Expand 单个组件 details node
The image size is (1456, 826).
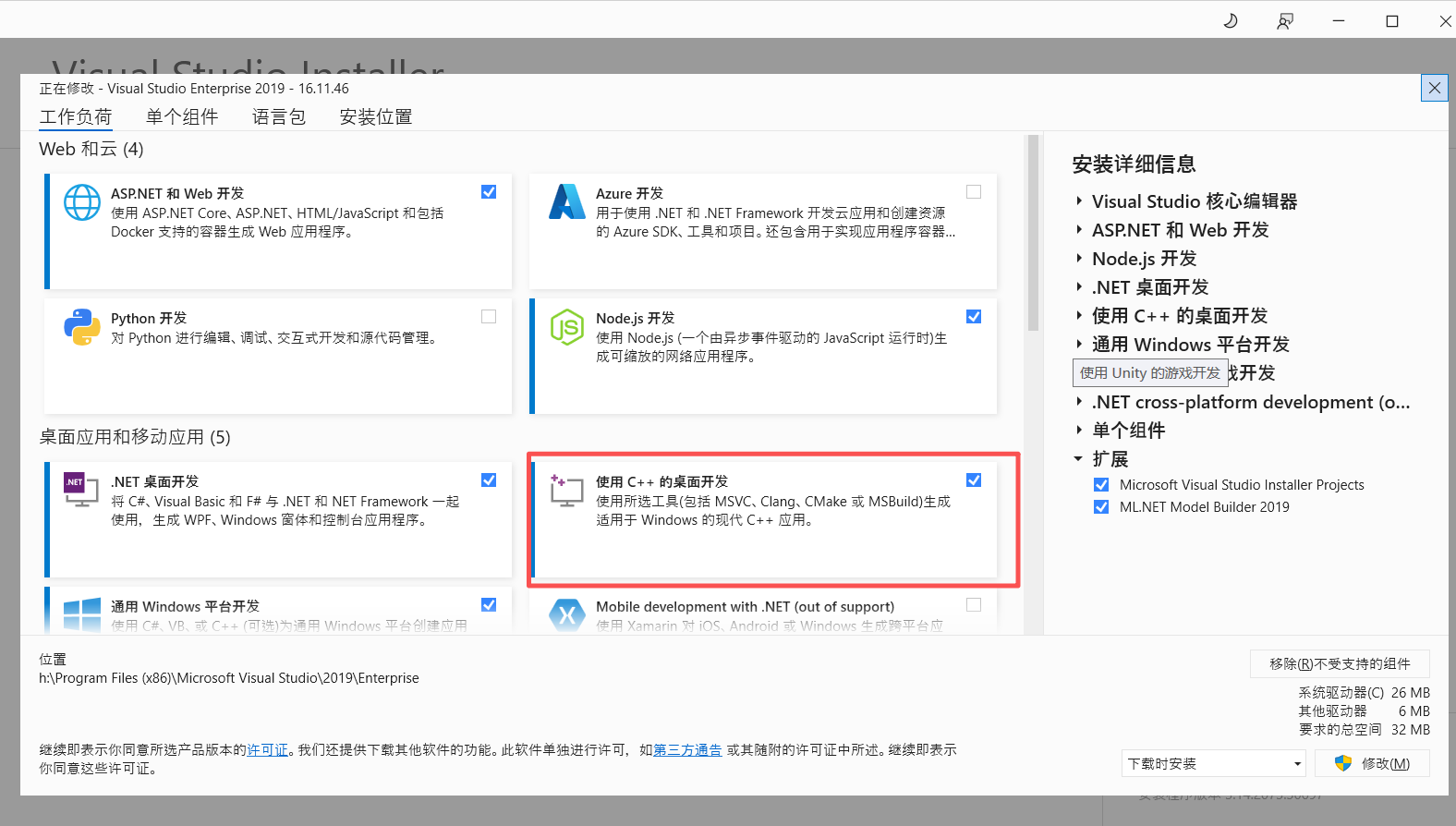click(x=1079, y=431)
